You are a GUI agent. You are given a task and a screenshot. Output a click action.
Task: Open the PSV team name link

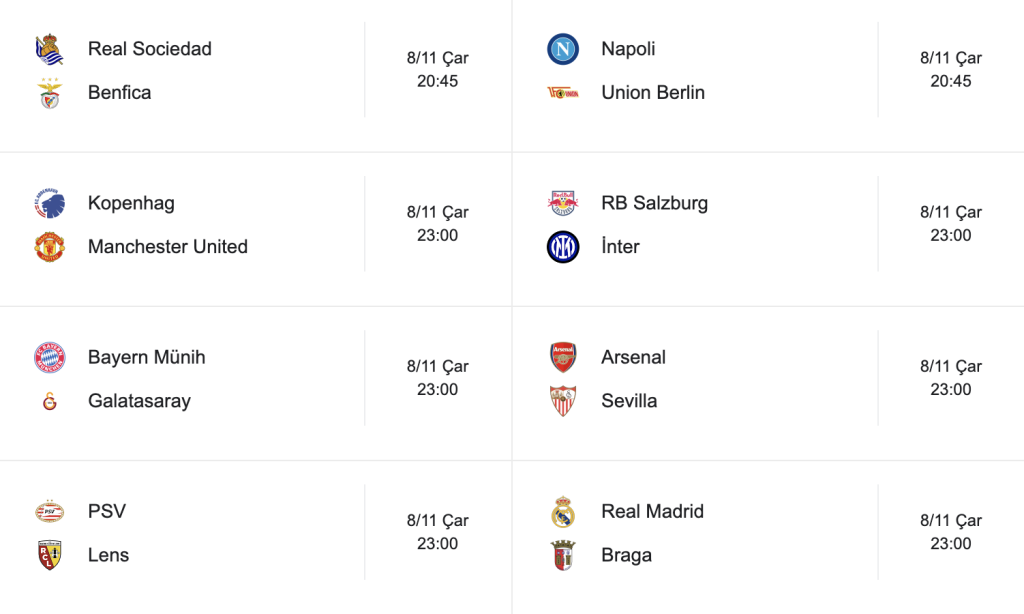coord(107,511)
